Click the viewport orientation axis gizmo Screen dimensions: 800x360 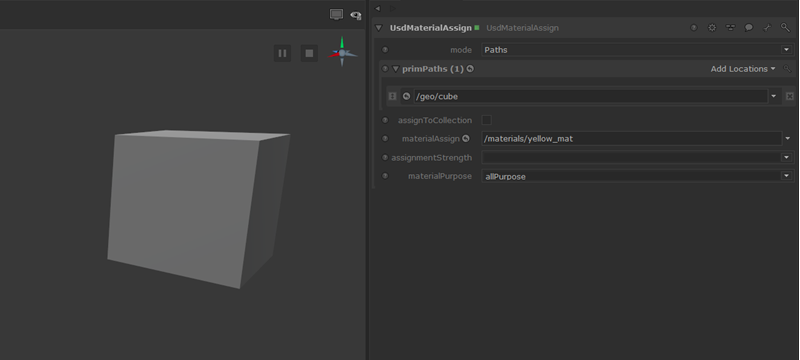(342, 52)
